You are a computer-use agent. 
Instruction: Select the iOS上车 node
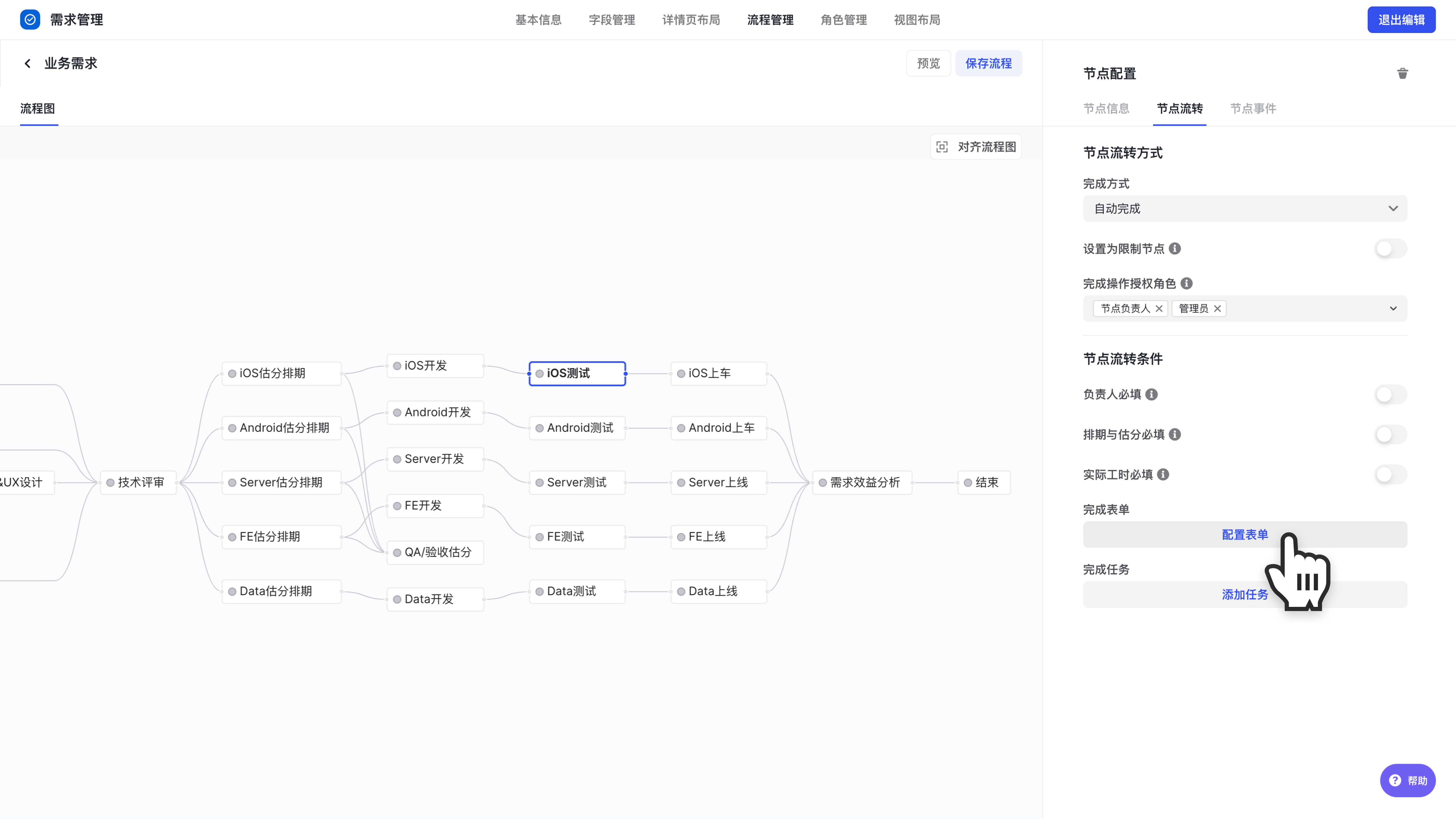(x=719, y=373)
